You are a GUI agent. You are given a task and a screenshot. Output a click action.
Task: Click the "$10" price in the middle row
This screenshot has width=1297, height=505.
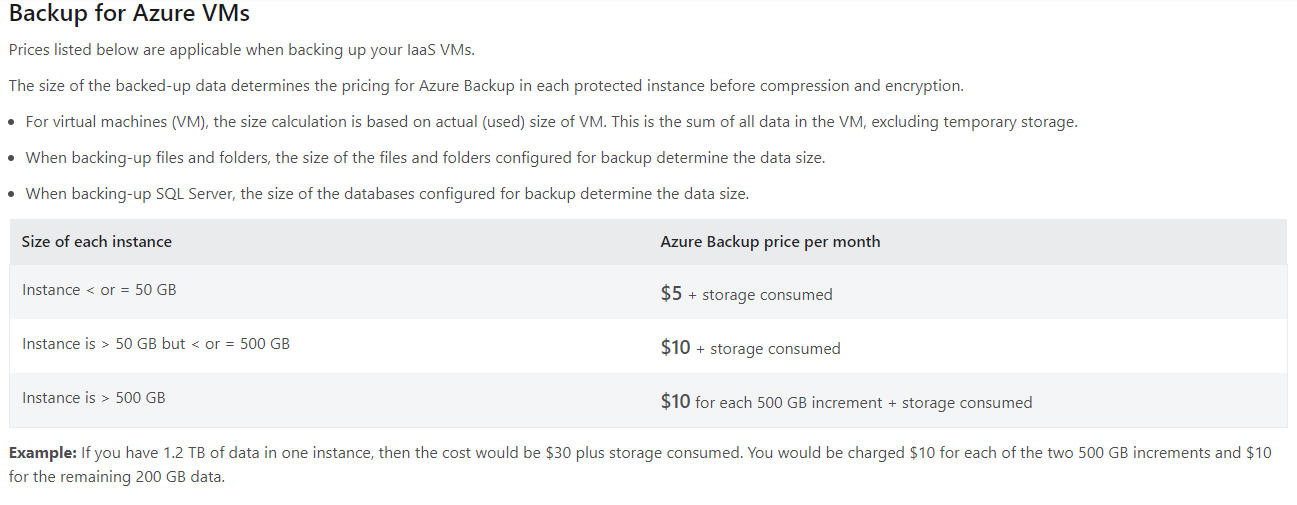click(675, 348)
